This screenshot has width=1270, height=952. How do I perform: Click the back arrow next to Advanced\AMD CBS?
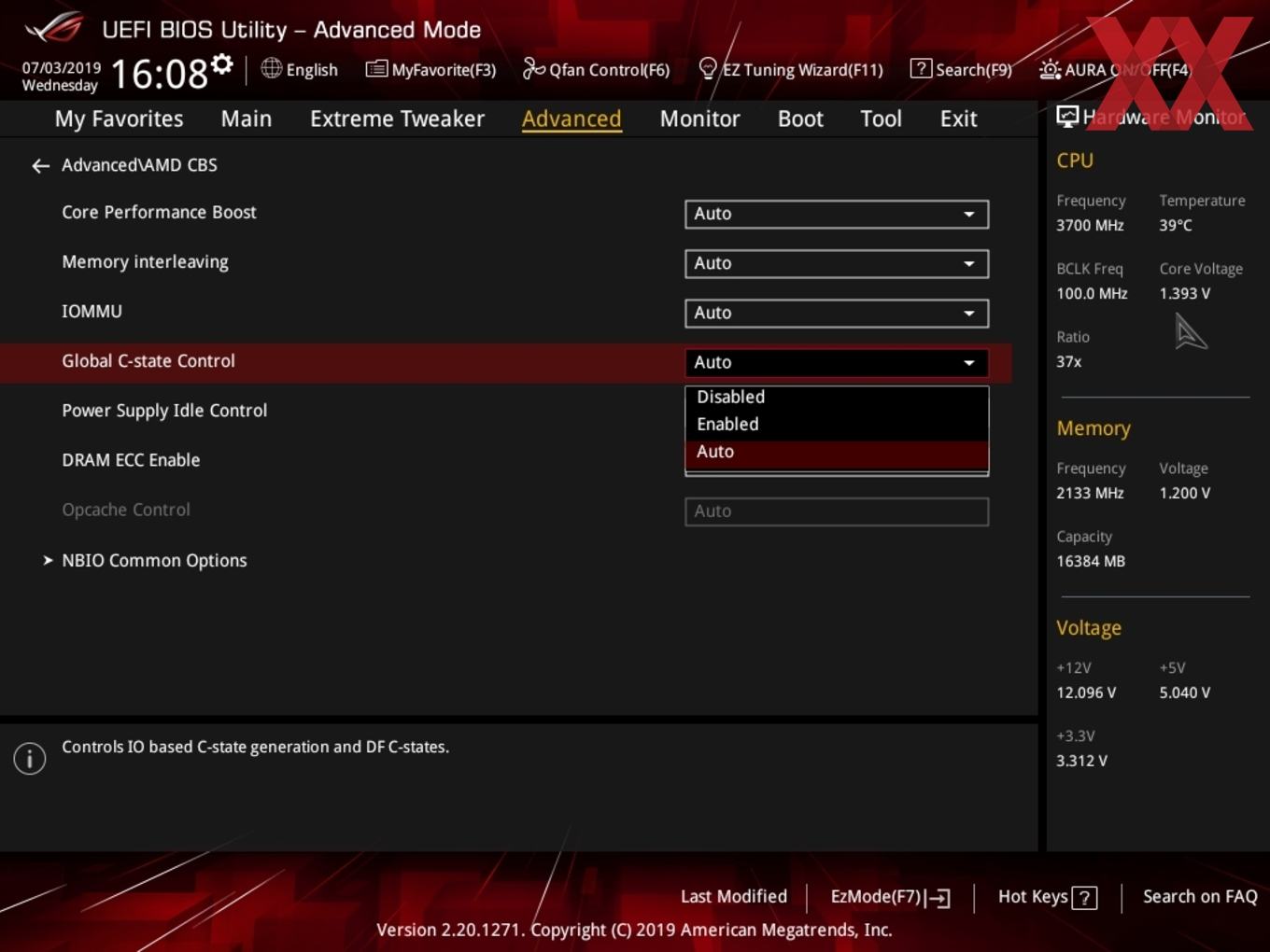click(40, 166)
